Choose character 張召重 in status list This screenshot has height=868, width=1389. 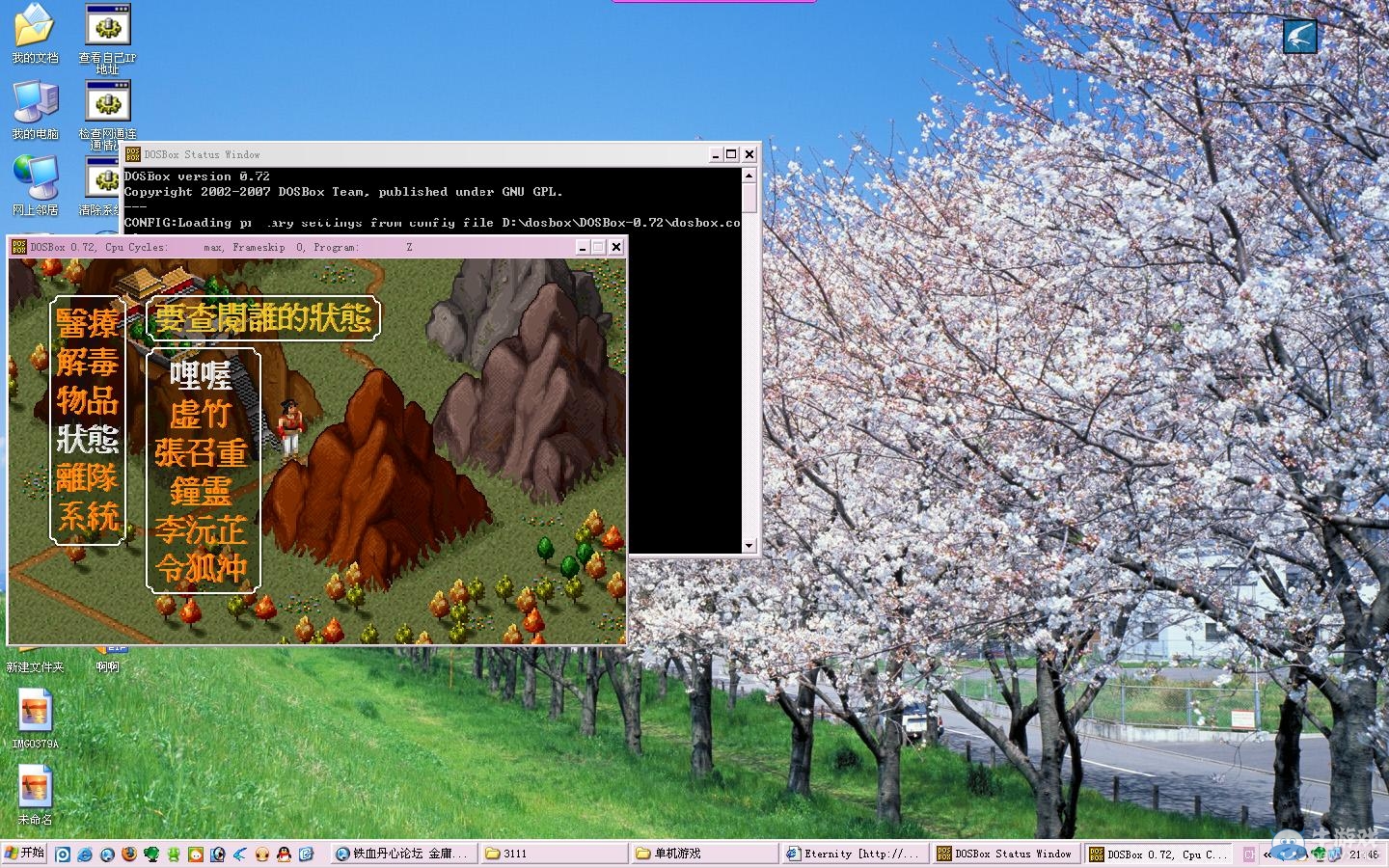(x=202, y=453)
